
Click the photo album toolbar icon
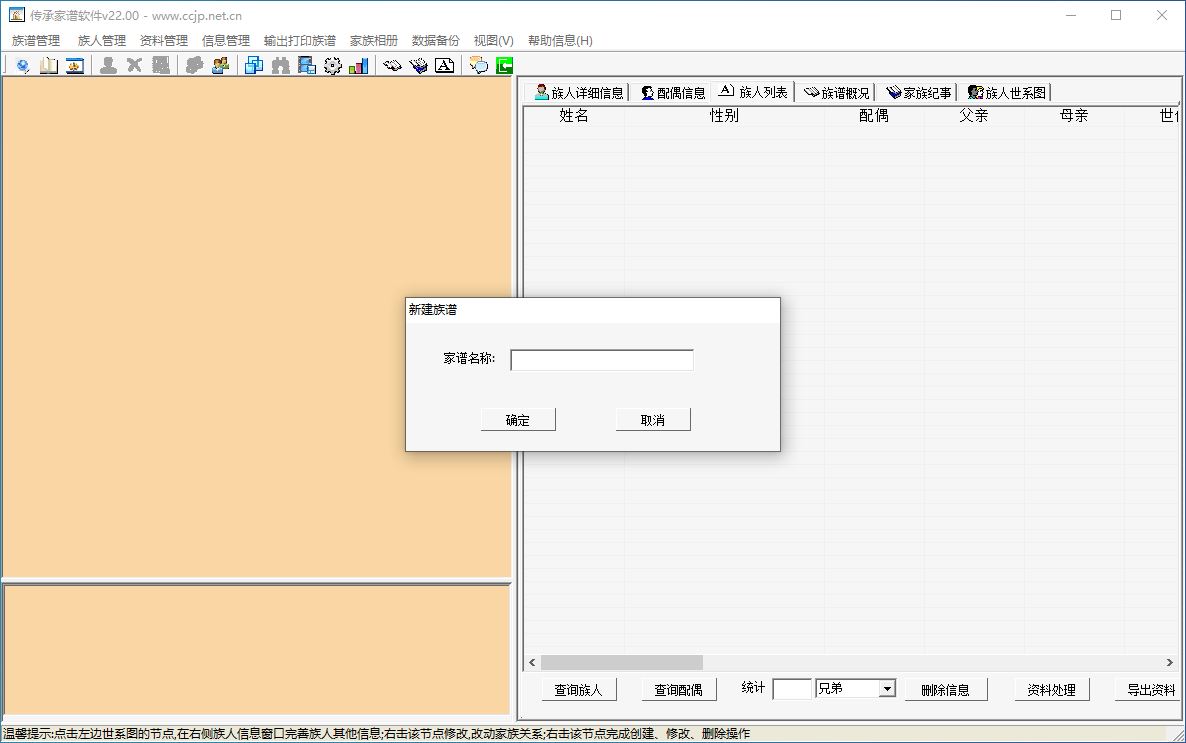coord(75,64)
